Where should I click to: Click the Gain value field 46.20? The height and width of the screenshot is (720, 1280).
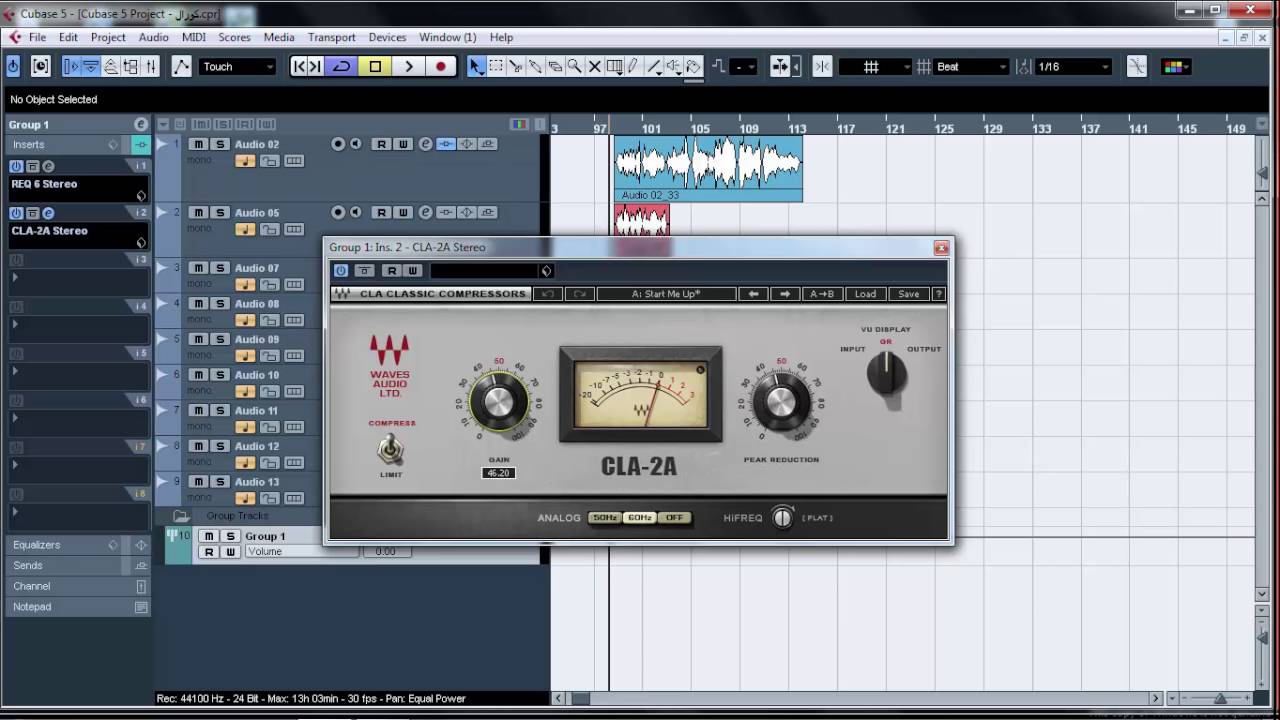498,473
